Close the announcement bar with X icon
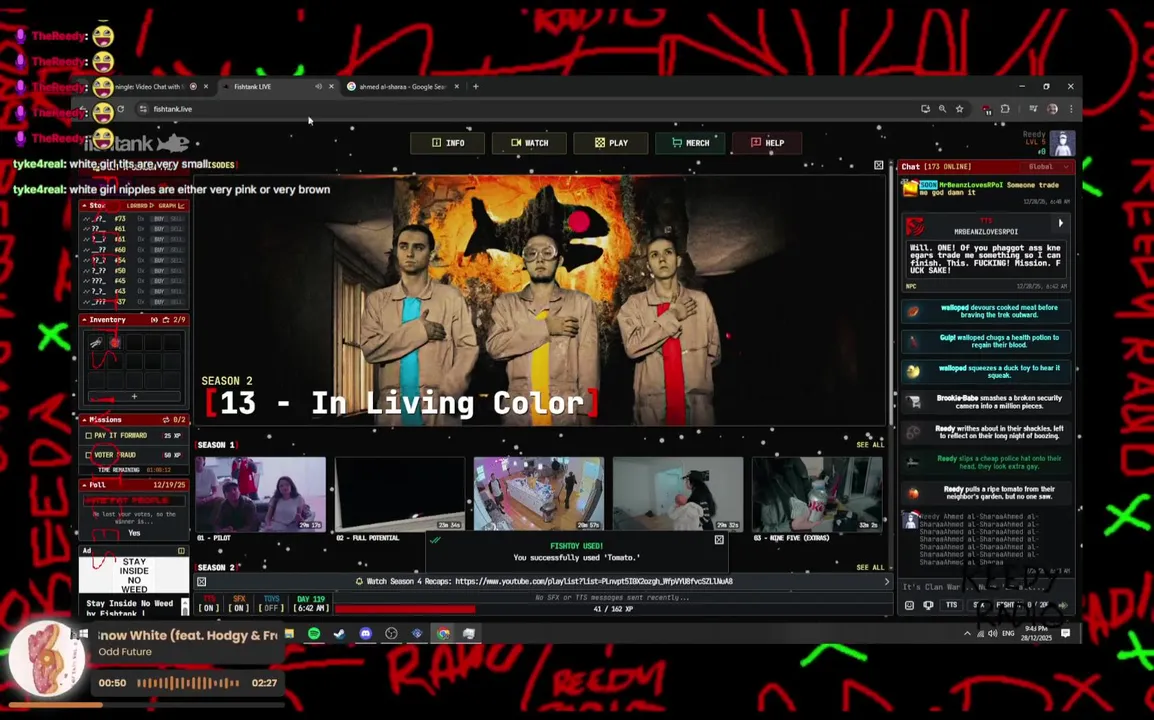This screenshot has height=720, width=1154. (202, 582)
